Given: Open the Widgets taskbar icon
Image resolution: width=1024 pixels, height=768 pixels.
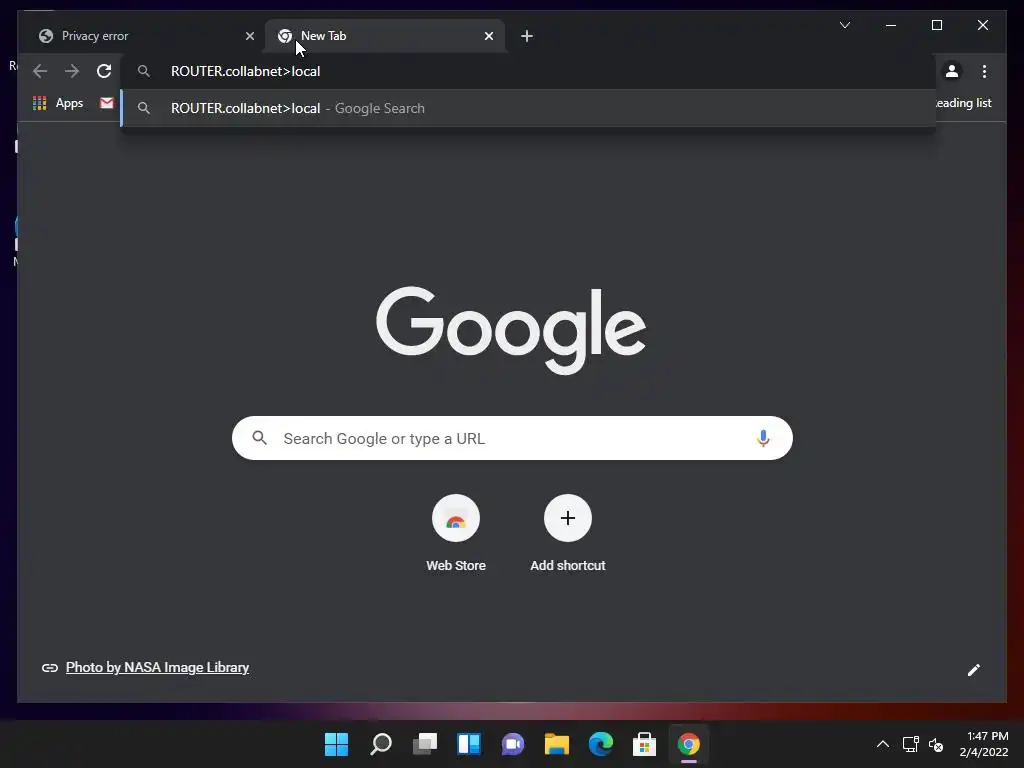Looking at the screenshot, I should pyautogui.click(x=469, y=744).
